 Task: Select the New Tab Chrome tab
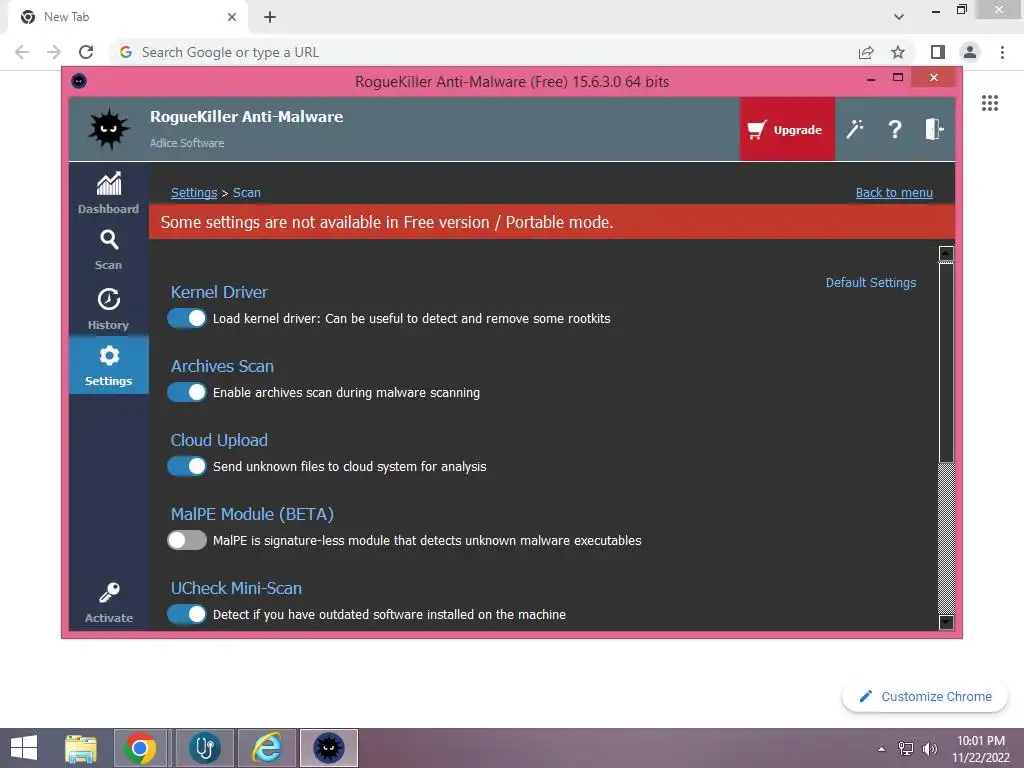tap(127, 17)
